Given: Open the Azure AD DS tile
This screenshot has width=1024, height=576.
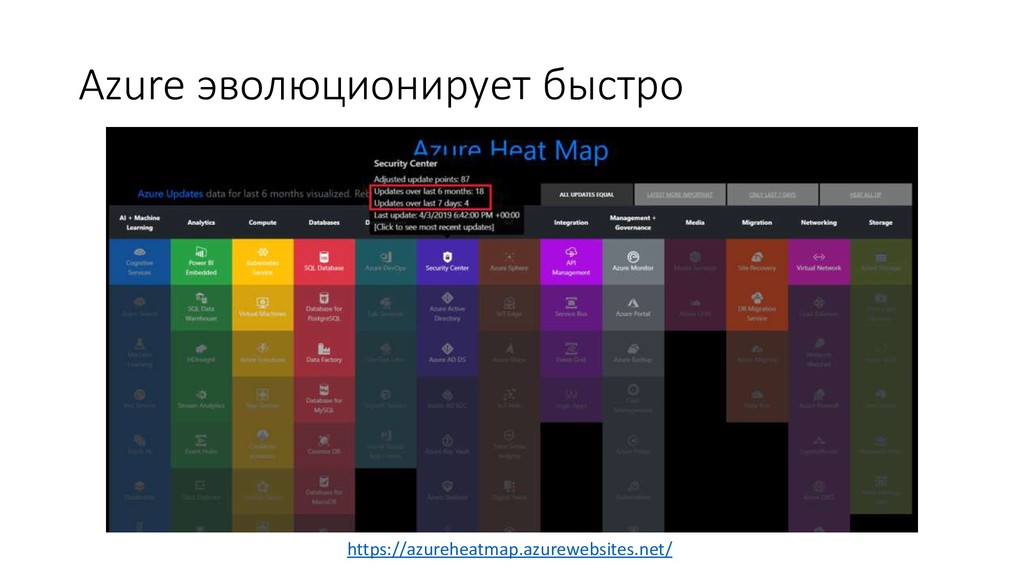Looking at the screenshot, I should click(447, 353).
